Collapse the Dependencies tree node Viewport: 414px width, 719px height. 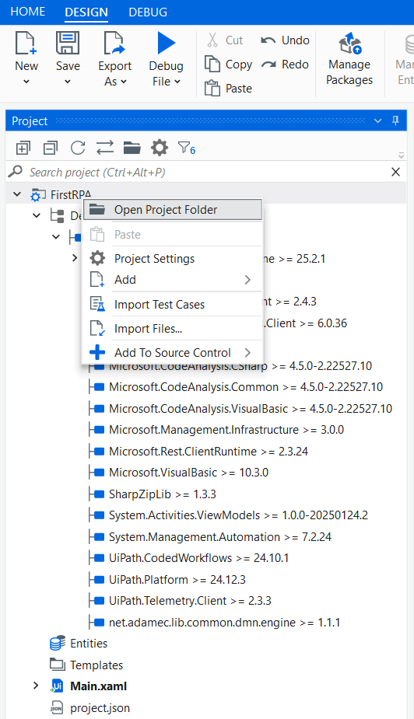coord(37,215)
